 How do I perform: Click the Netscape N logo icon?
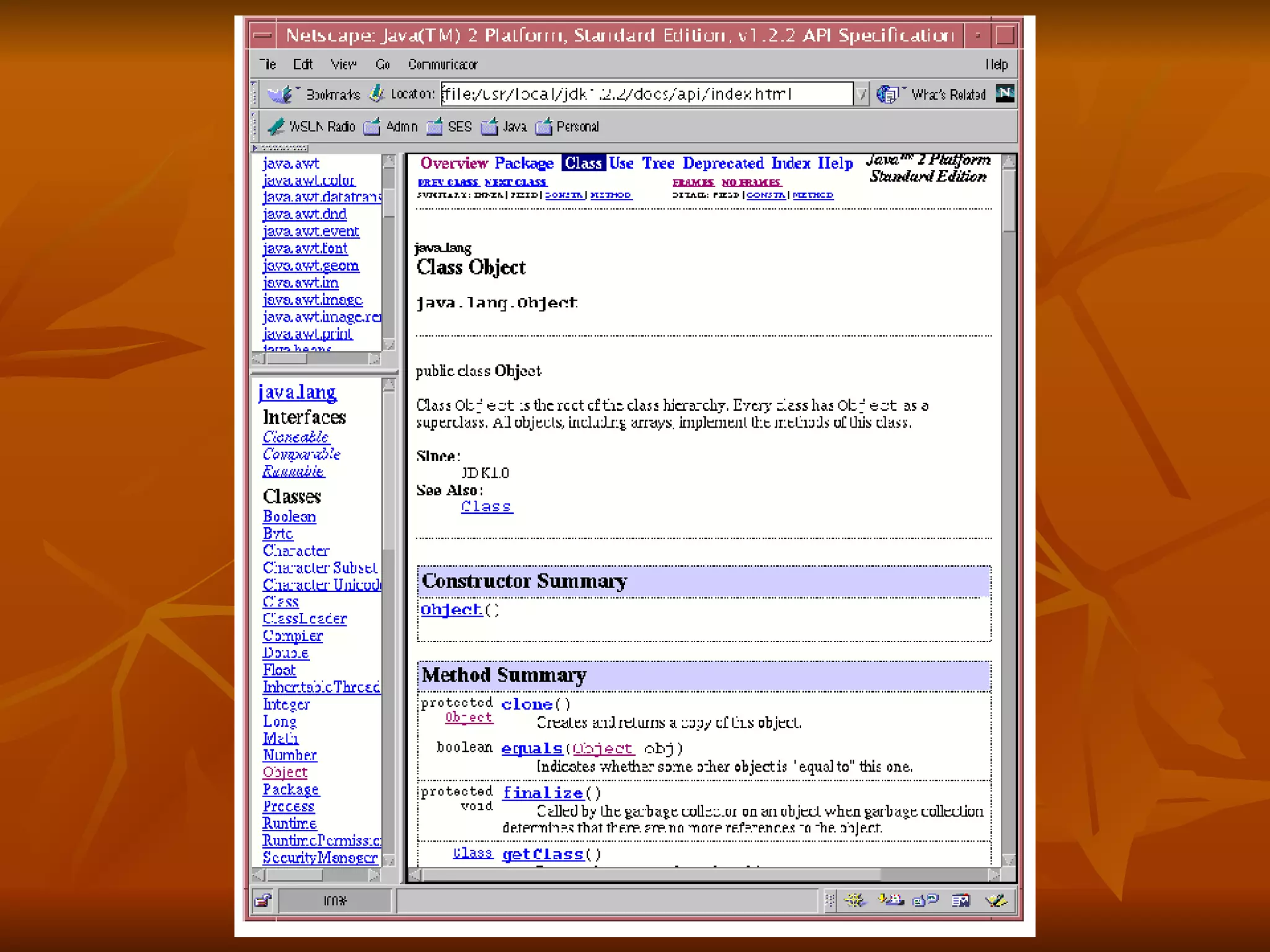1005,94
